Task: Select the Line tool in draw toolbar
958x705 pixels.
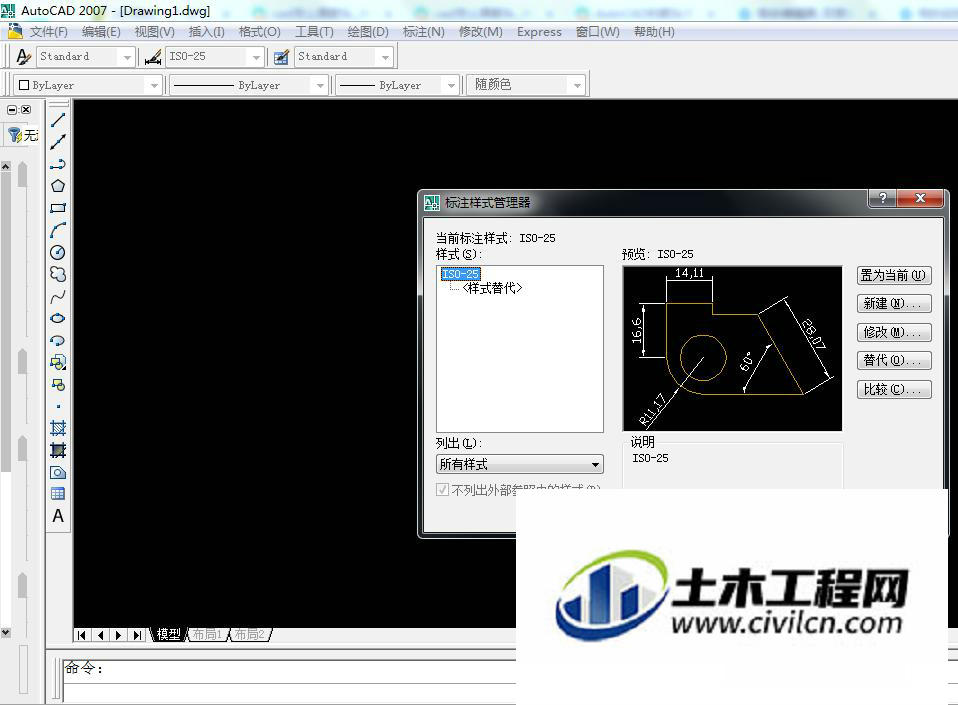Action: (x=58, y=120)
